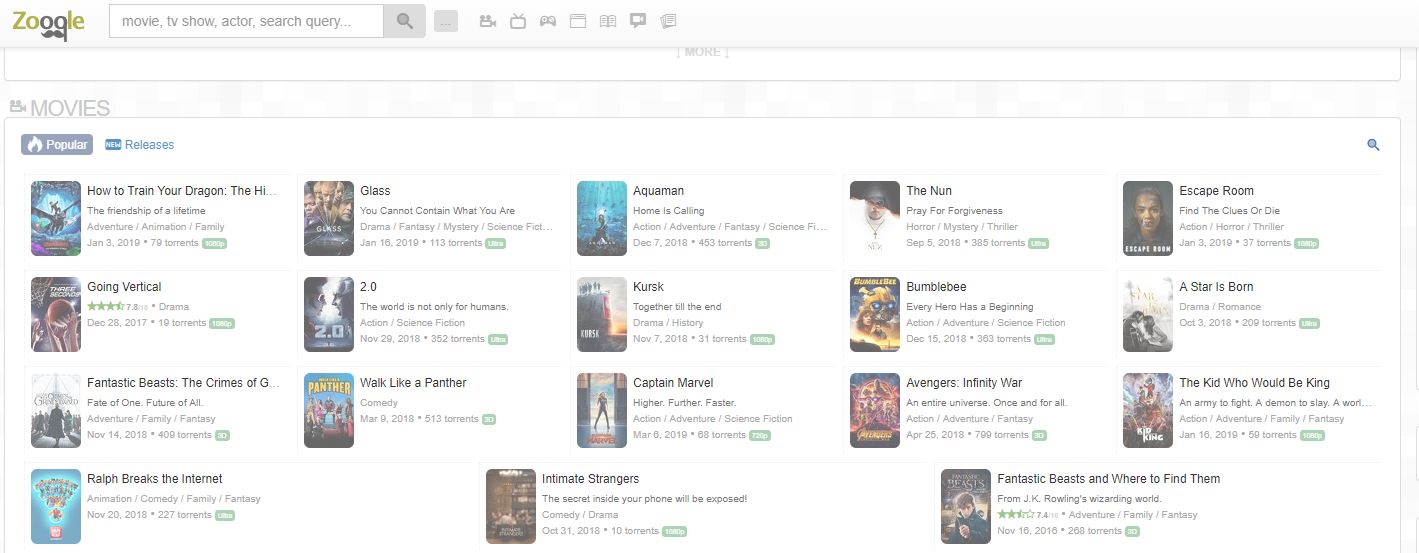Screen dimensions: 1419x553
Task: Open the Kursk title link
Action: tap(648, 287)
